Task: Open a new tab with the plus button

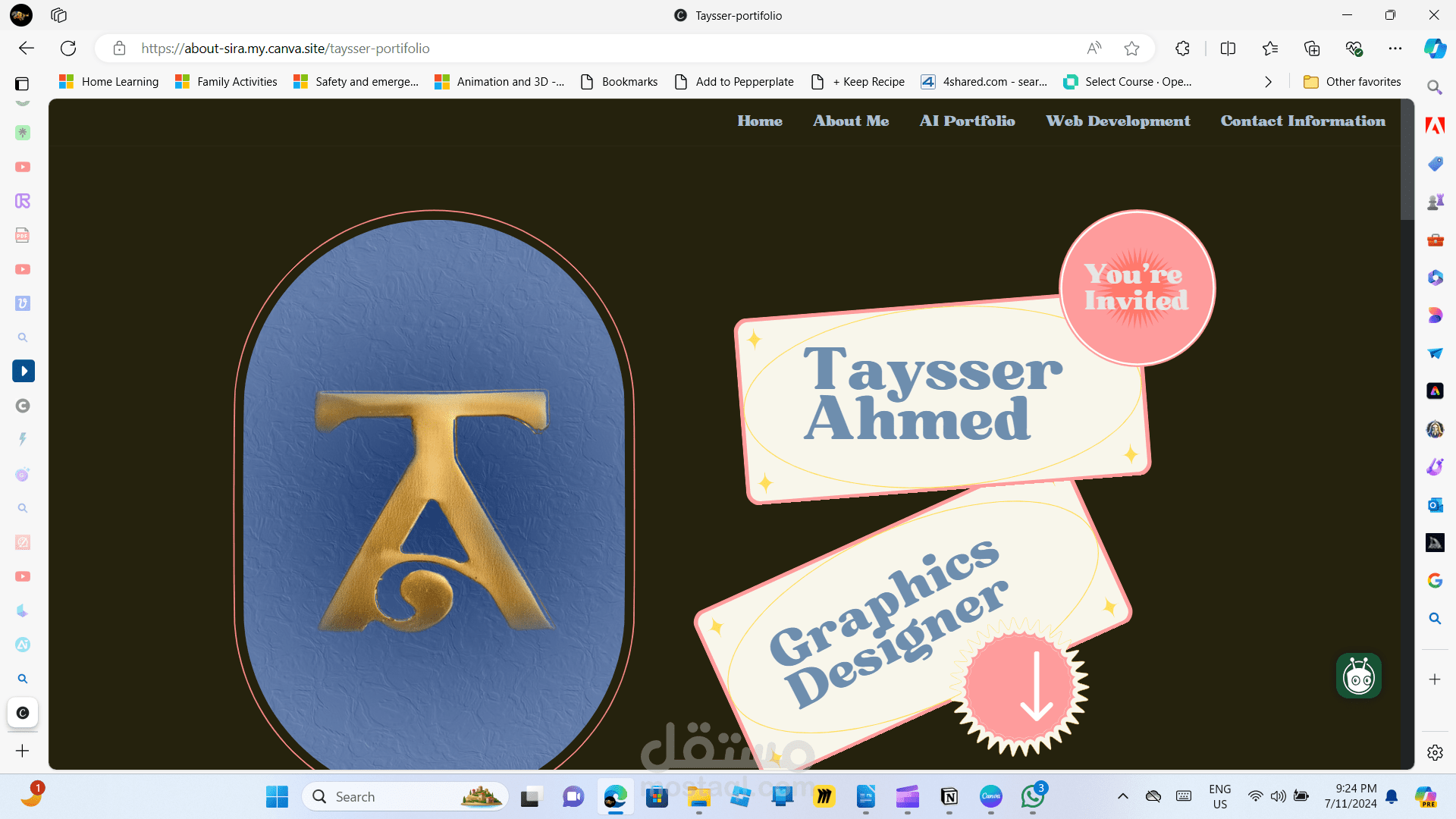Action: [23, 751]
